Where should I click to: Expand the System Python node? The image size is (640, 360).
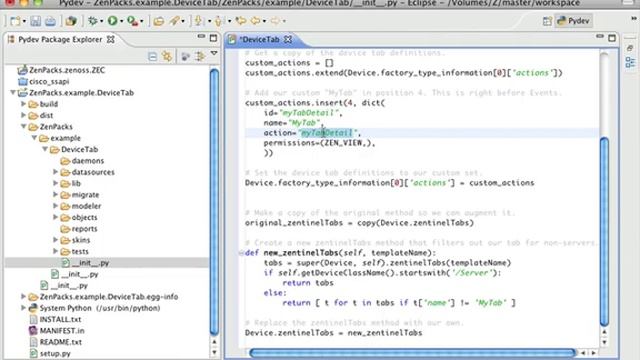(x=24, y=308)
